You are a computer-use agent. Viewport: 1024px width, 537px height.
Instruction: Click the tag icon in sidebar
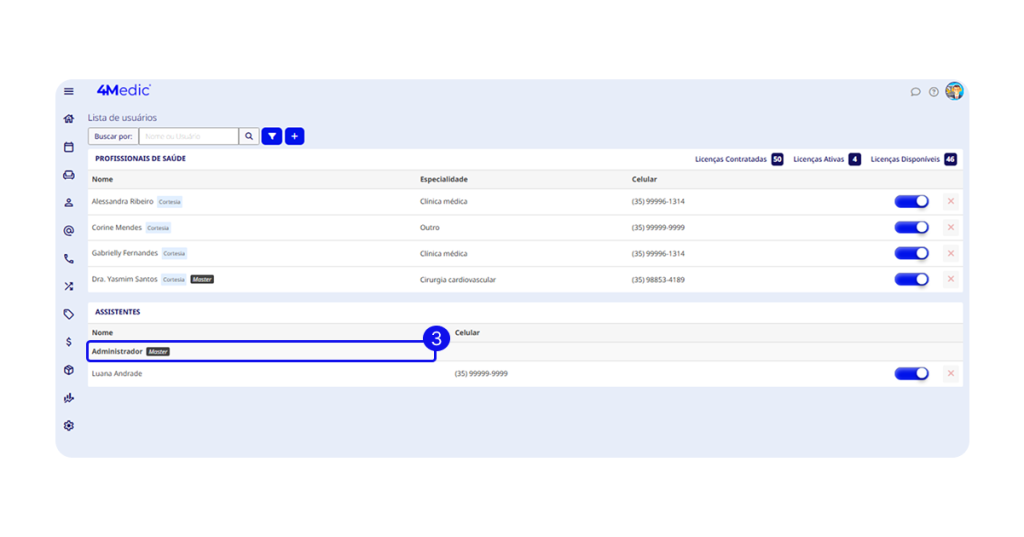pos(69,314)
